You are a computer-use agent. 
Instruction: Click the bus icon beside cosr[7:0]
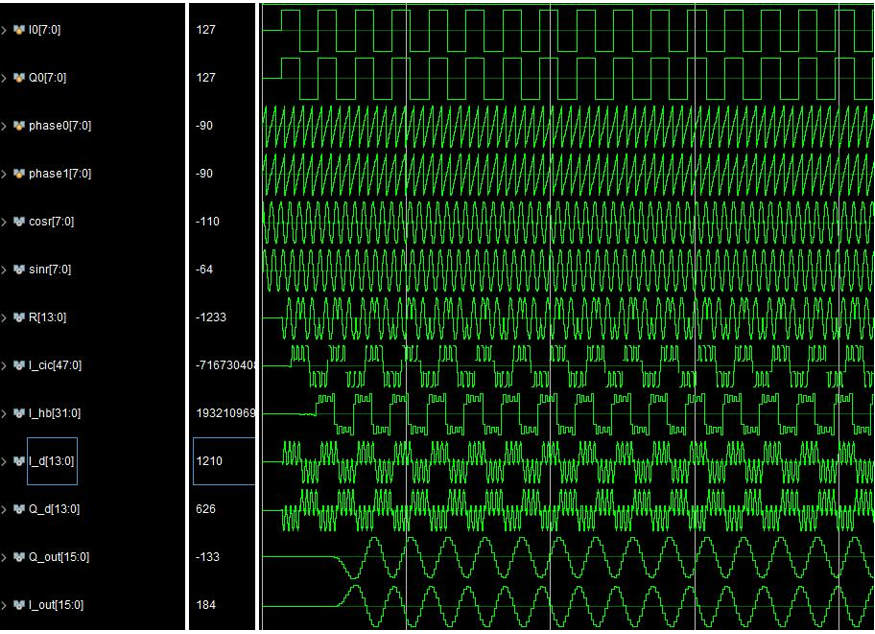19,222
